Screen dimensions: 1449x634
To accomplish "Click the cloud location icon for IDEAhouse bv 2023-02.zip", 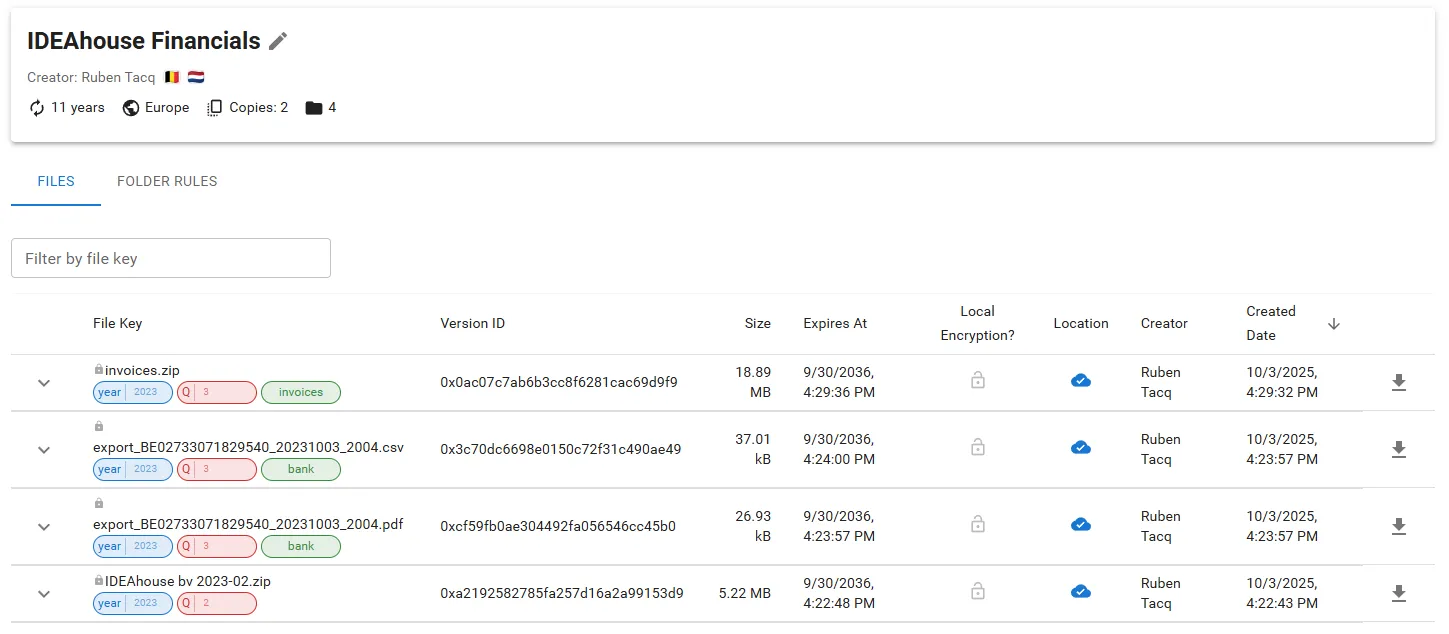I will 1080,592.
